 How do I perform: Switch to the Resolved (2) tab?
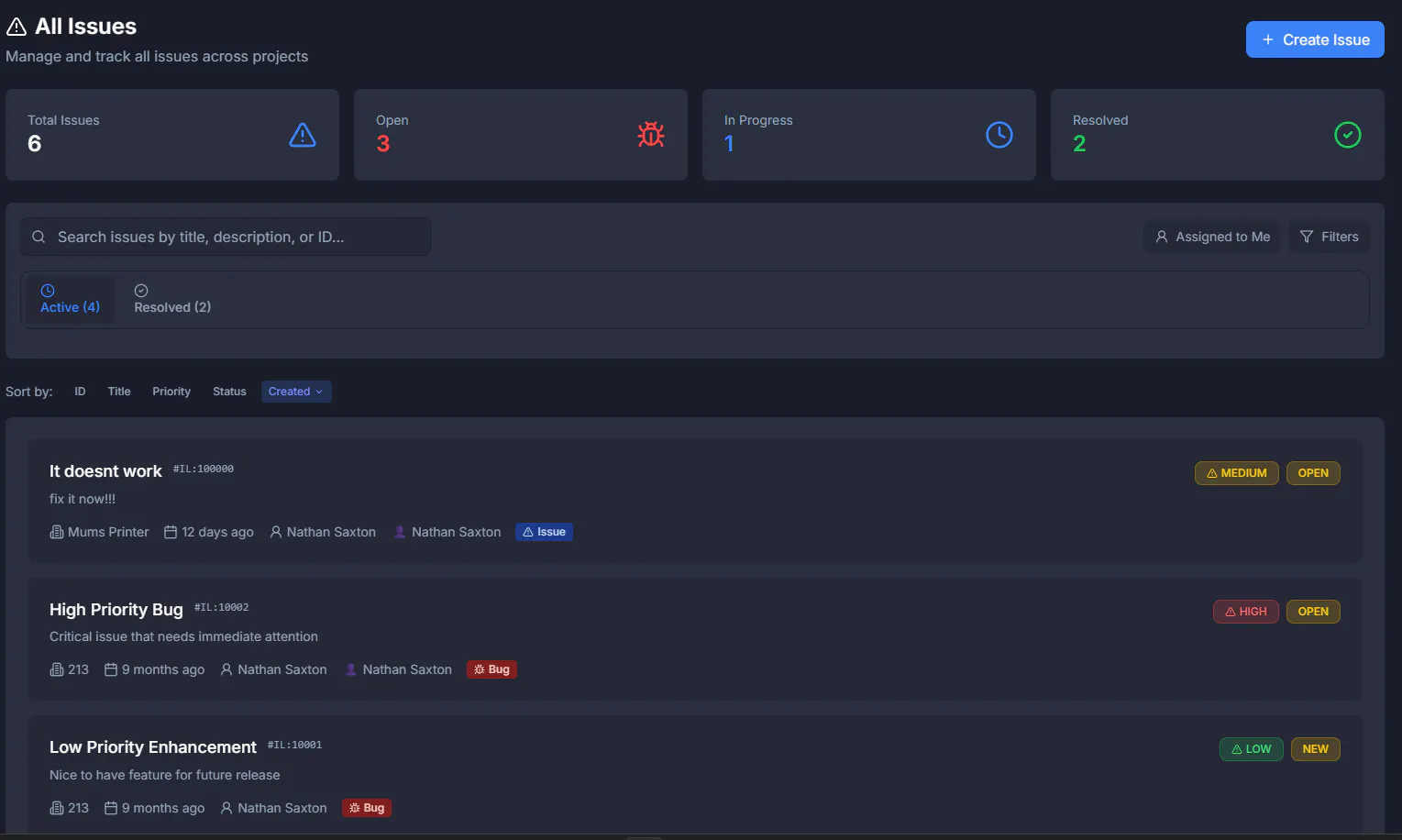(x=172, y=299)
